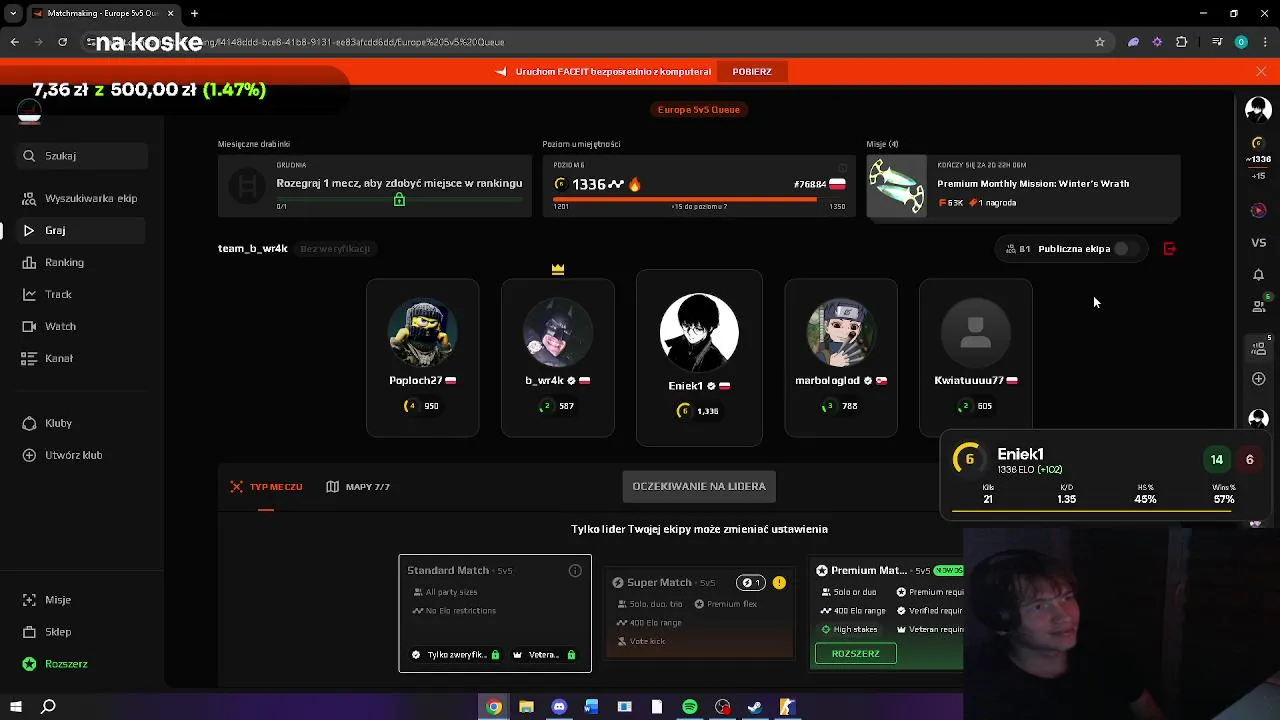Viewport: 1280px width, 720px height.
Task: Select the Super Match card
Action: 699,613
